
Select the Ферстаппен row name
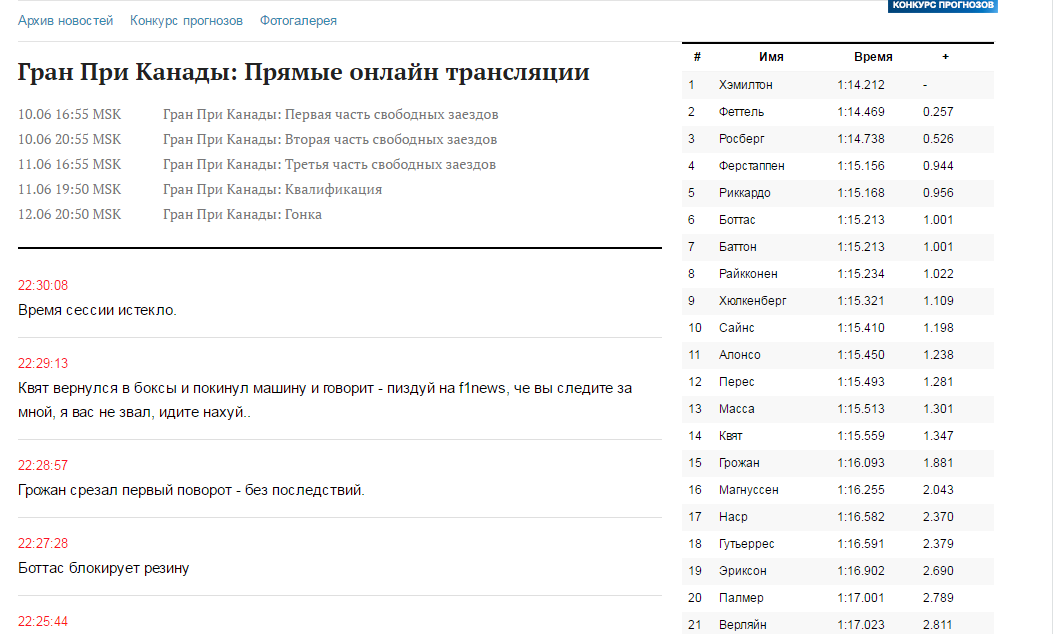coord(751,166)
